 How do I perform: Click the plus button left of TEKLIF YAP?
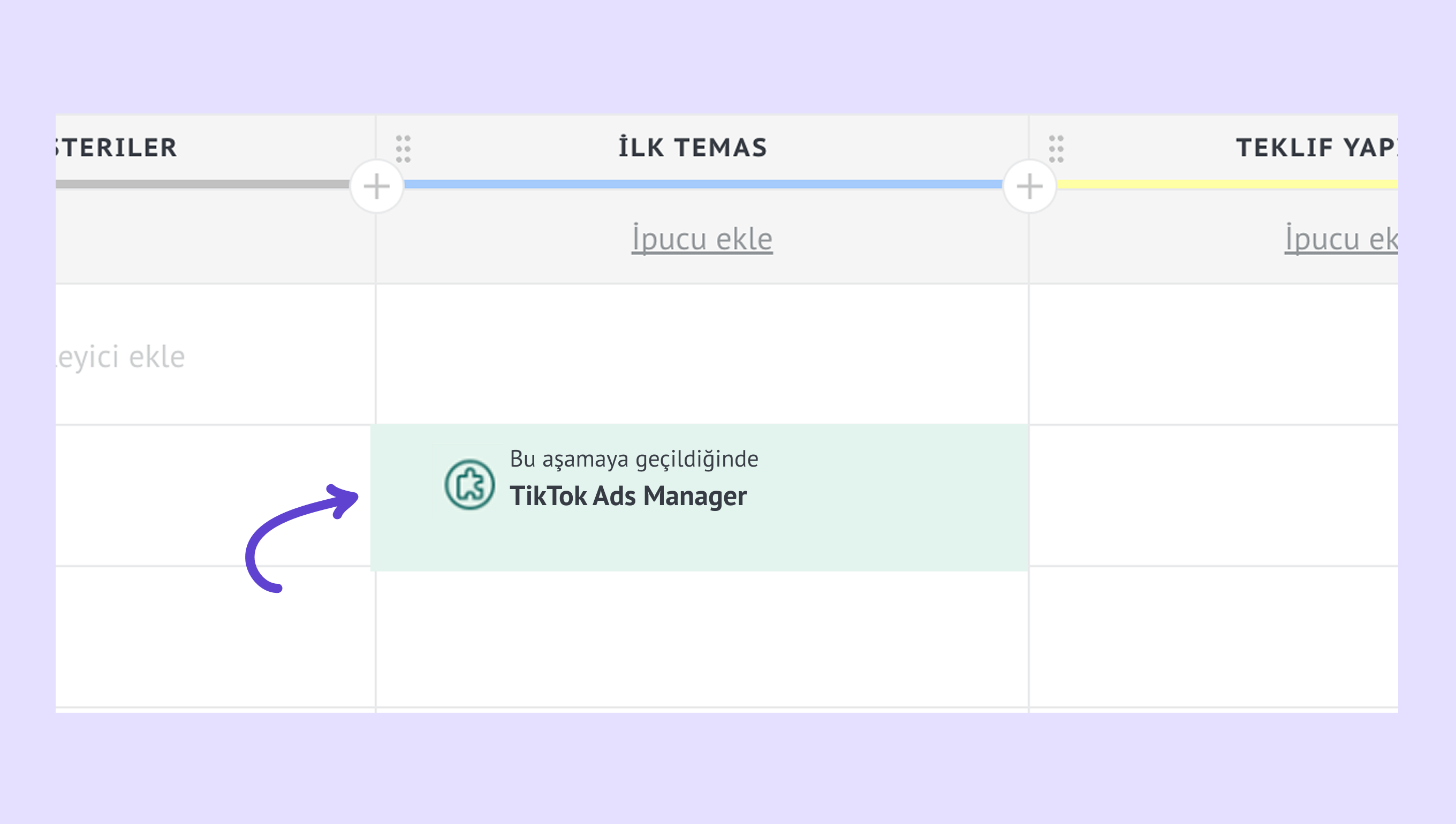1029,186
